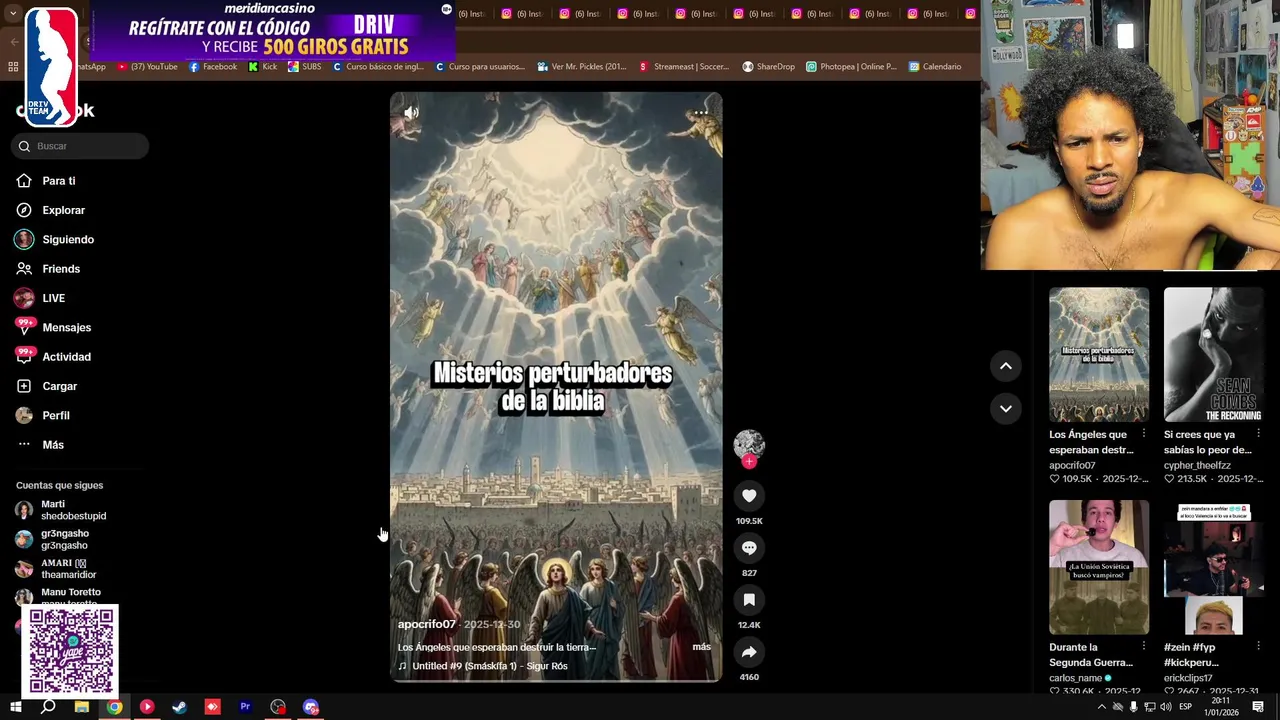This screenshot has height=720, width=1280.
Task: Expand the Más menu in sidebar
Action: [52, 445]
